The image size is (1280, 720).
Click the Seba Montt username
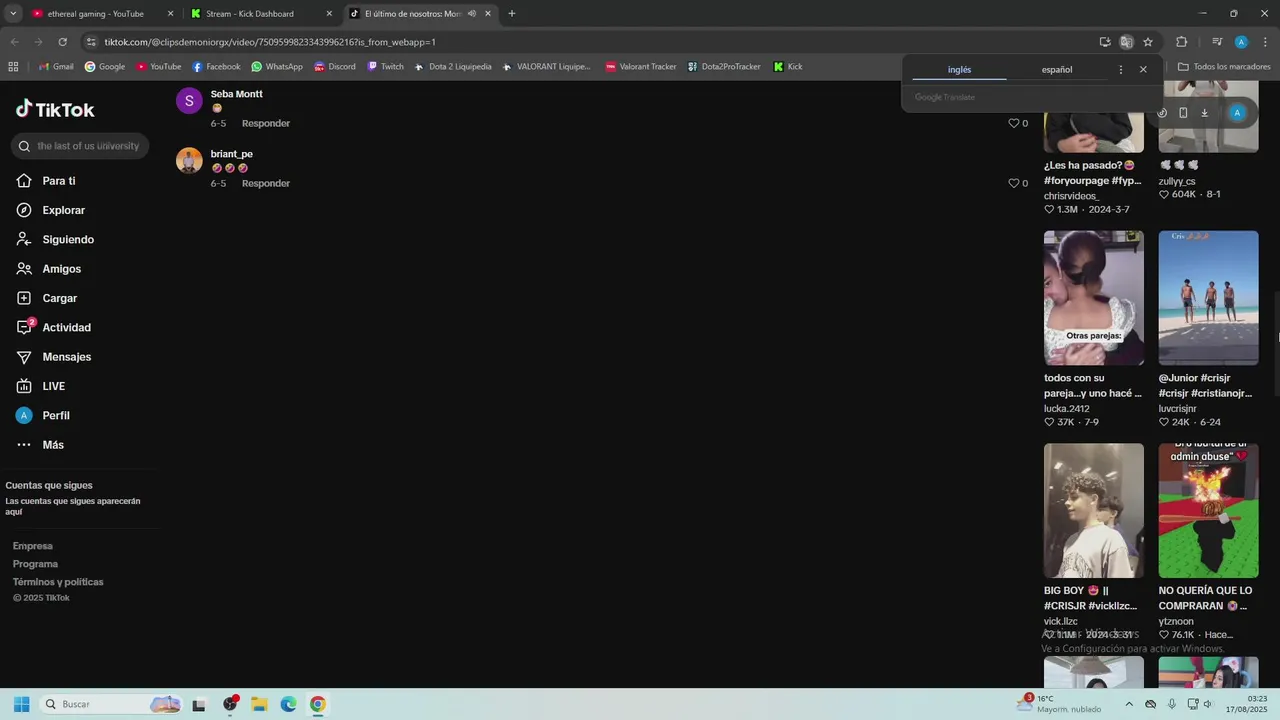(236, 94)
